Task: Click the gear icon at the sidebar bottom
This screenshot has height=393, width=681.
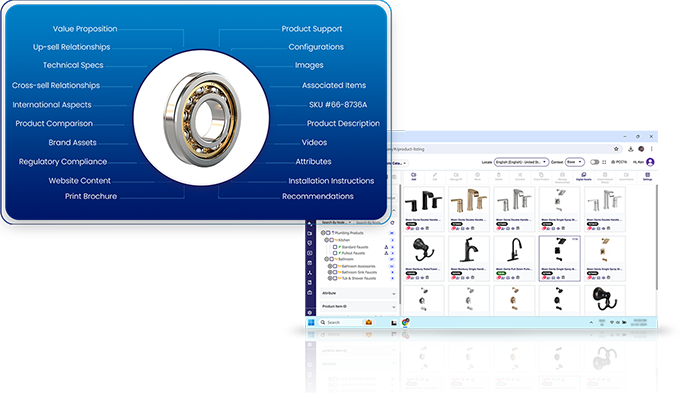Action: click(x=310, y=312)
